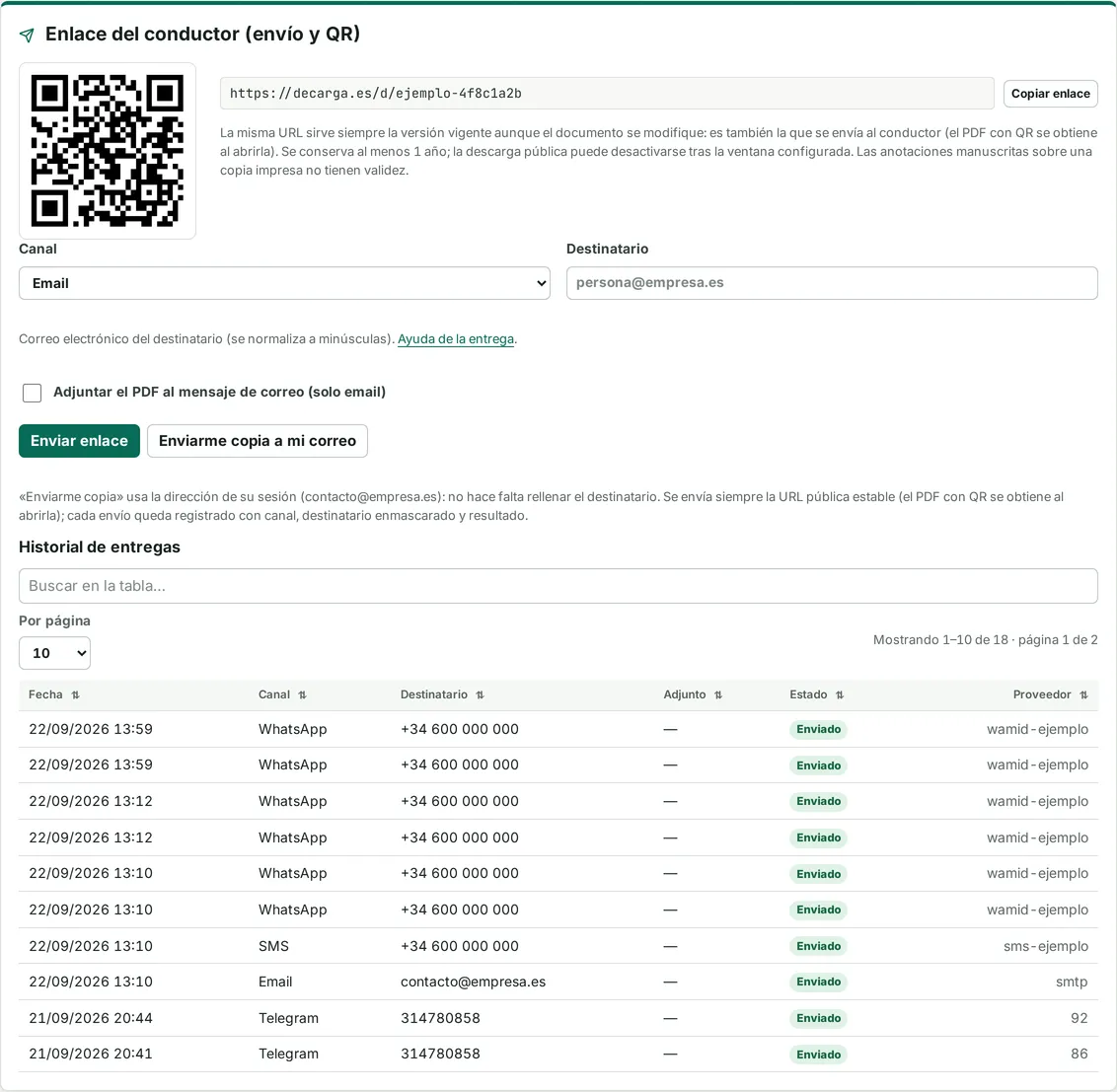The width and height of the screenshot is (1117, 1092).
Task: Click 22/09/2026 13:10 in the SMS row
Action: (91, 946)
